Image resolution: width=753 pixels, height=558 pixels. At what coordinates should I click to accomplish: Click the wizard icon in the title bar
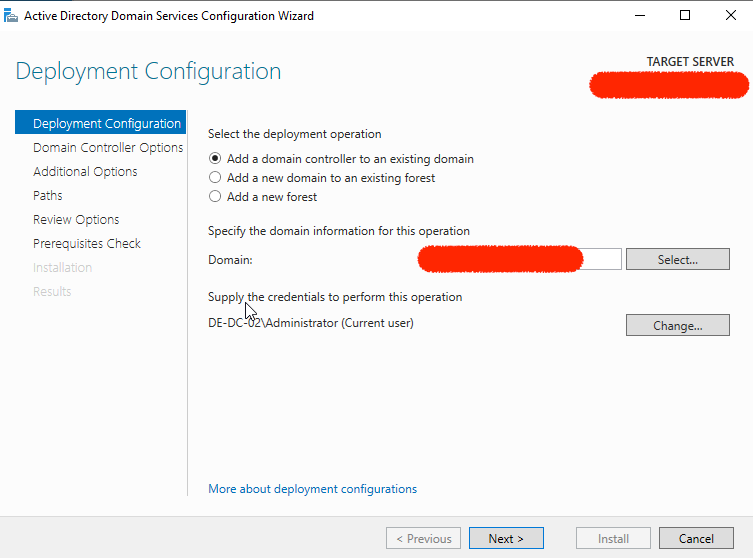coord(11,16)
